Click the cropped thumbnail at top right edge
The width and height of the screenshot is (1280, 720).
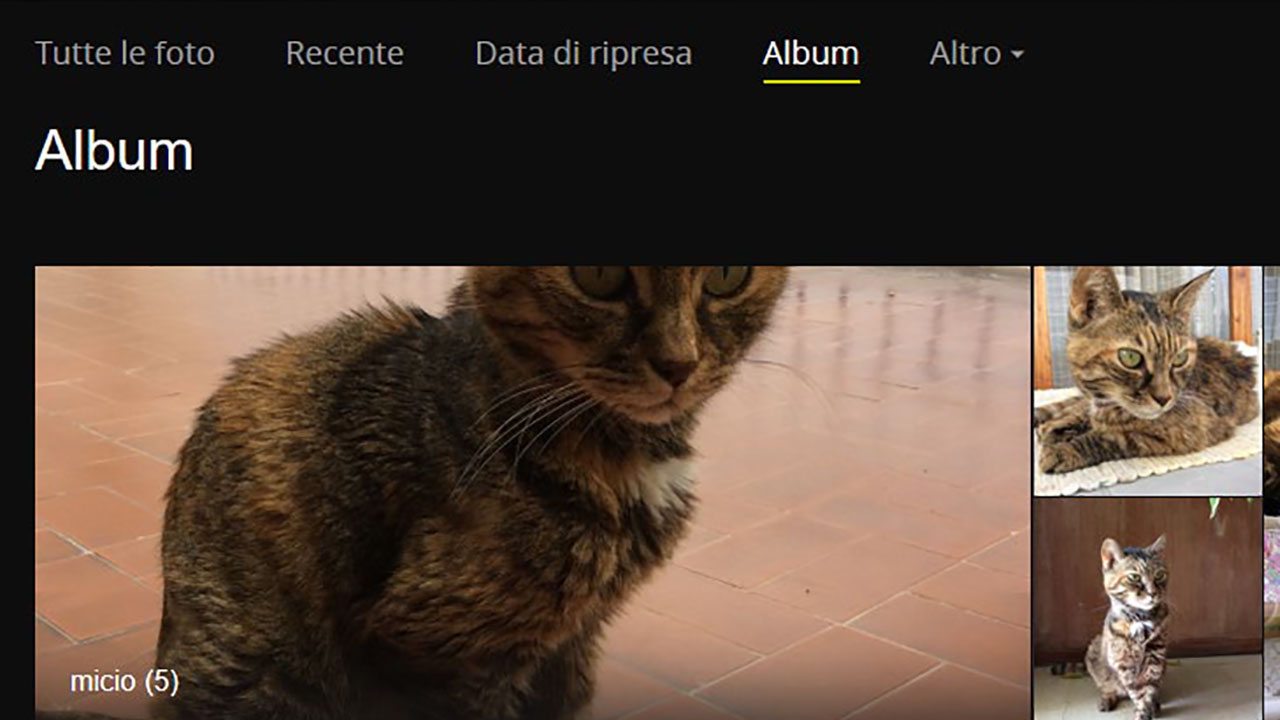1272,380
